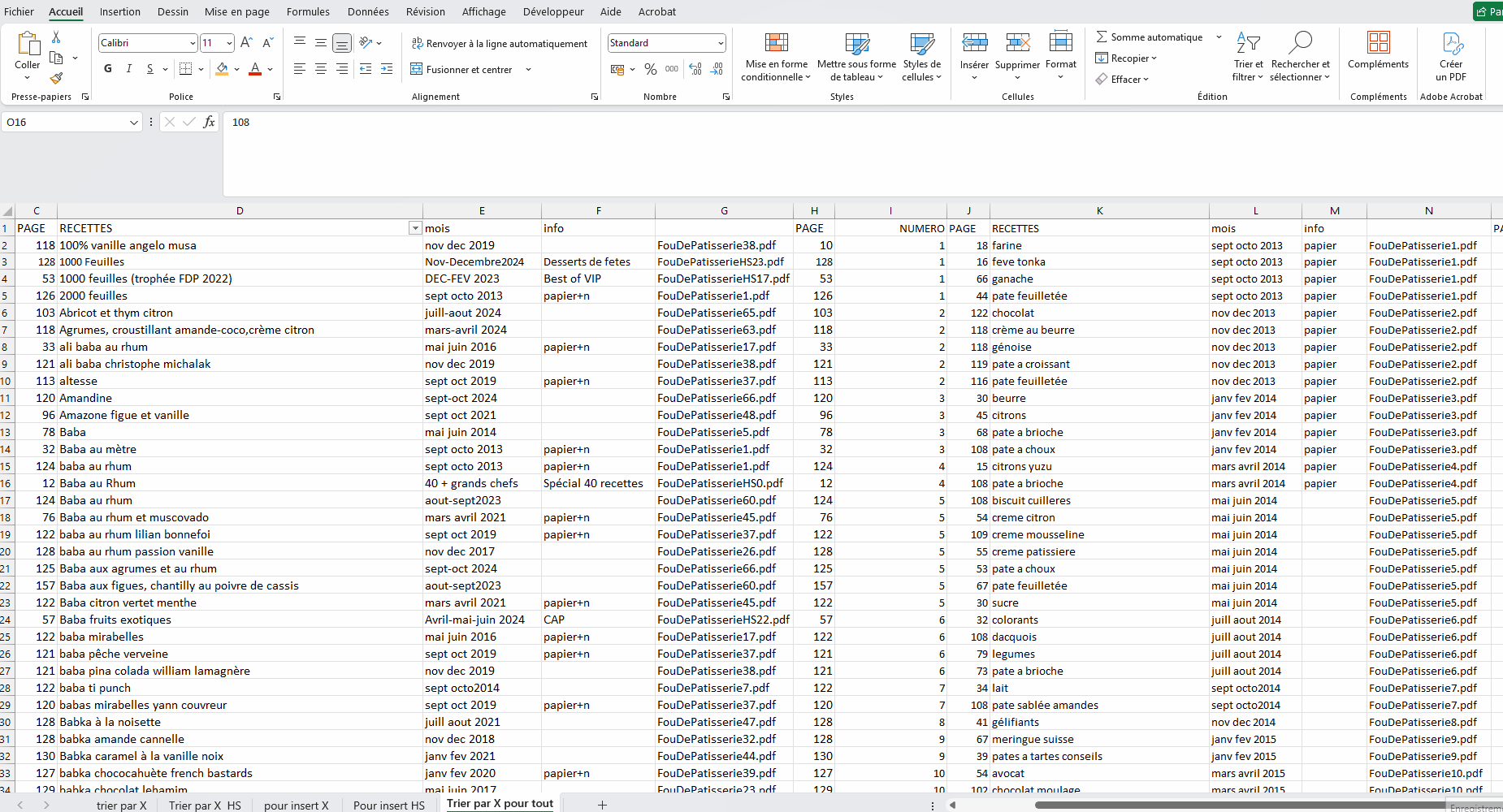Click Somme automatique button
This screenshot has height=812, width=1503.
[1149, 37]
